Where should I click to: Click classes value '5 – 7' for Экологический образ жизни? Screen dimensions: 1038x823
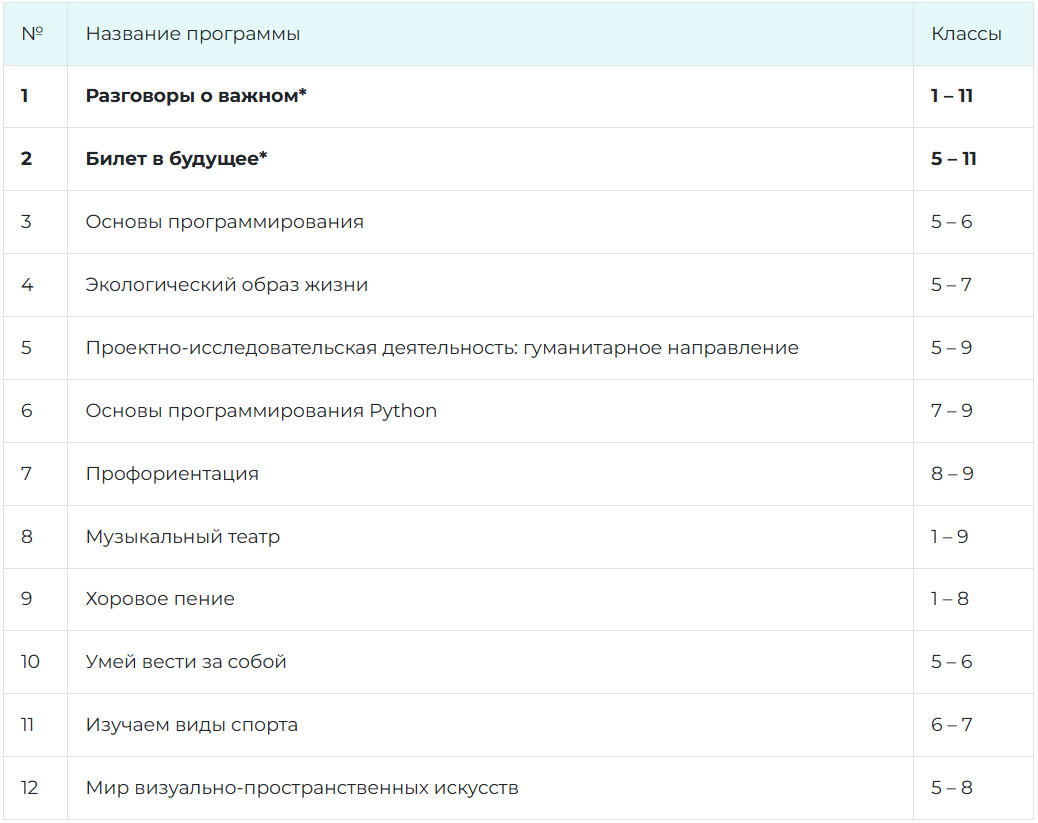[x=951, y=284]
